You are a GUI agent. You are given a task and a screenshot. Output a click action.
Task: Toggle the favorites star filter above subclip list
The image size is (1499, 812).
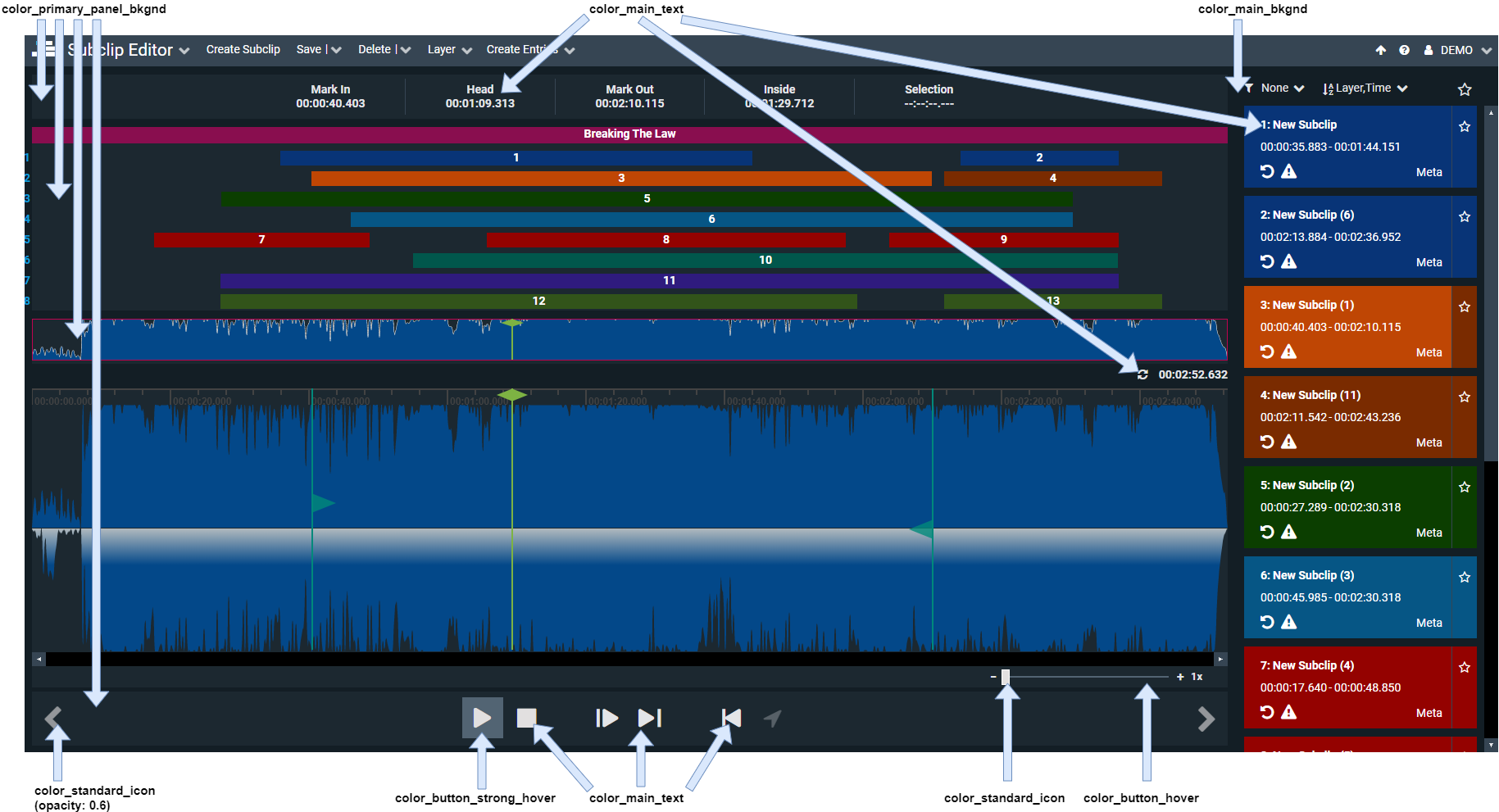coord(1465,89)
